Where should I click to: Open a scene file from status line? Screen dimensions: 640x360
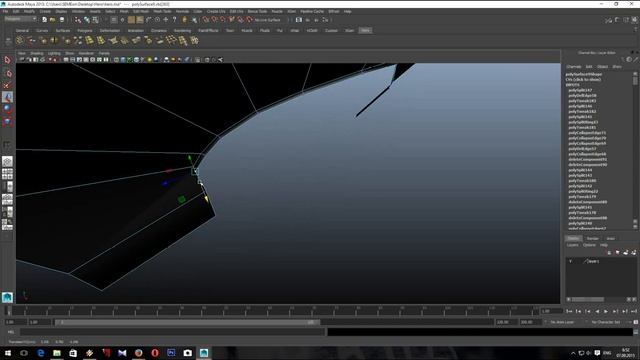(x=53, y=20)
